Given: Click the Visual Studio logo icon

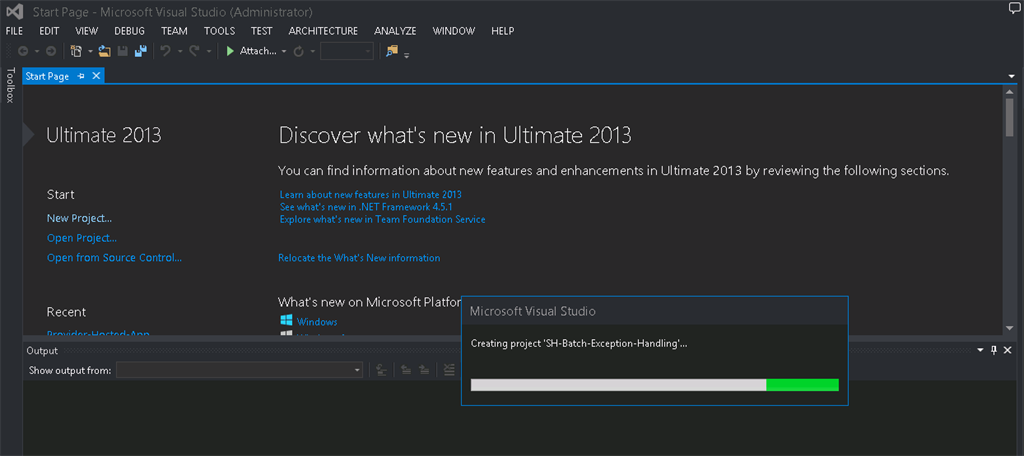Looking at the screenshot, I should point(14,12).
